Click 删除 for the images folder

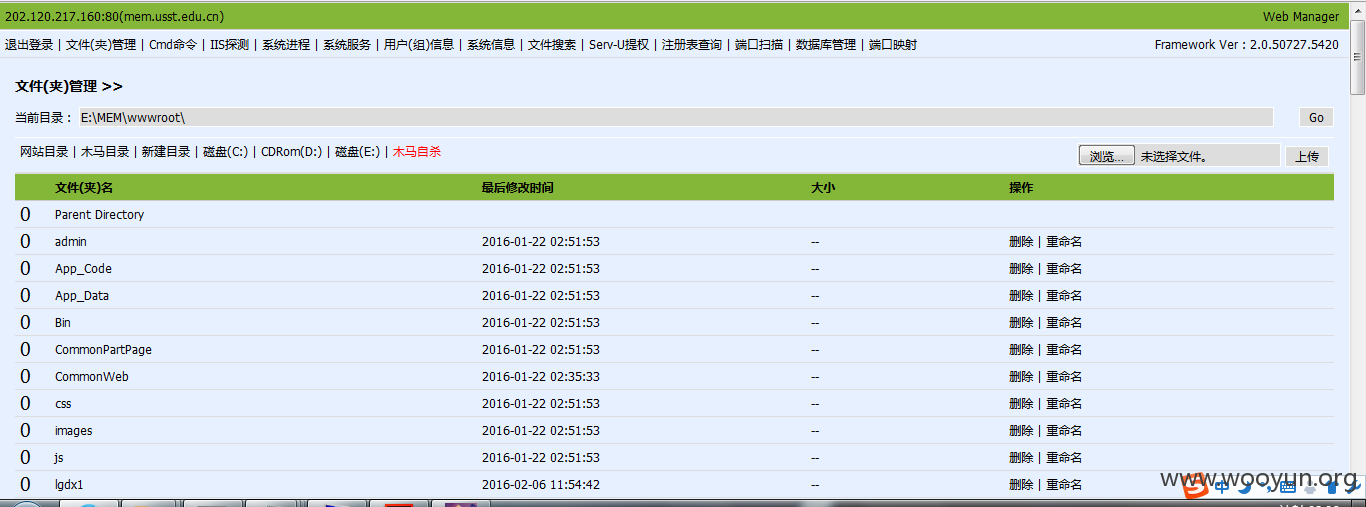1021,431
